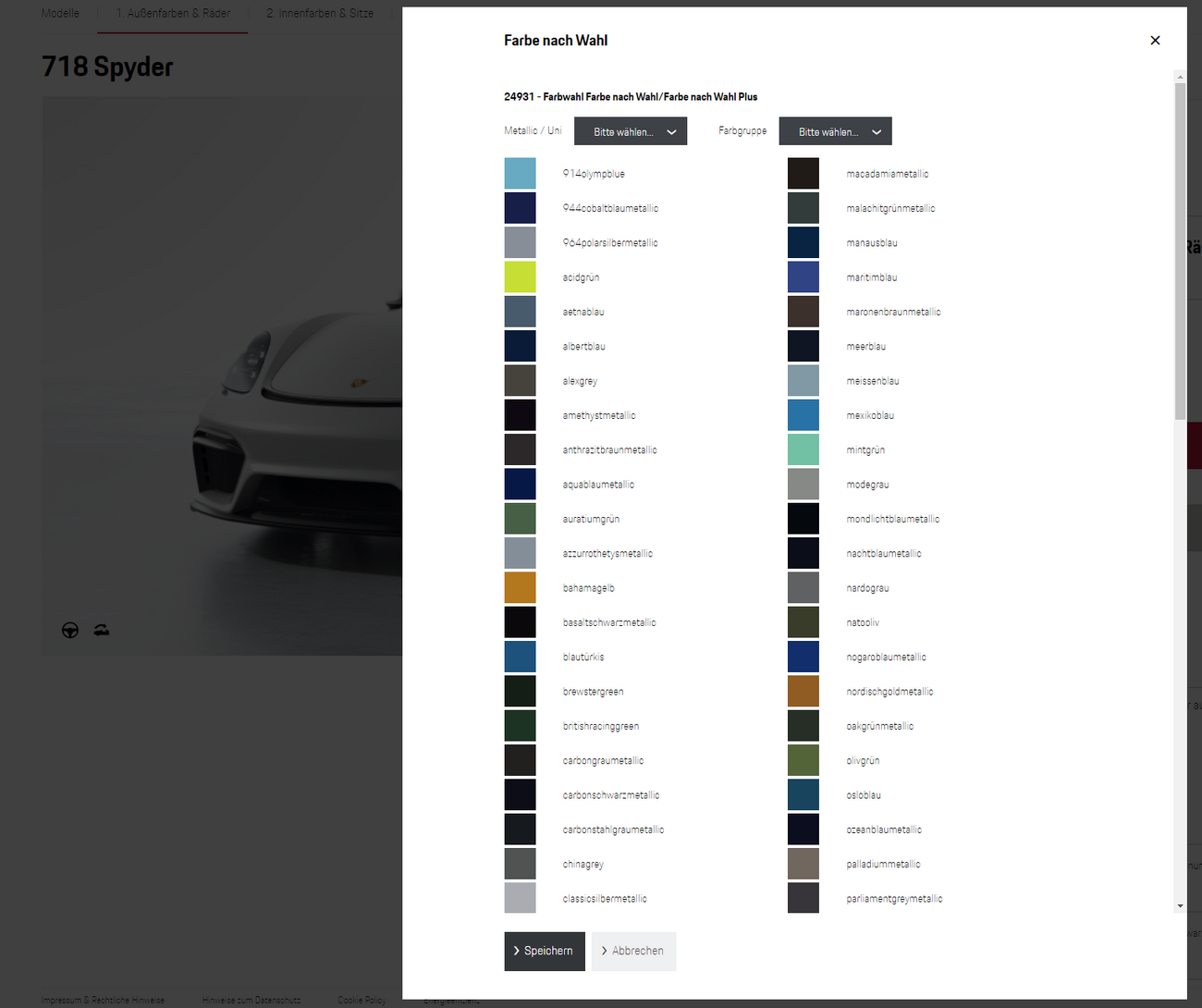
Task: Select the maritimblau swatch
Action: point(803,277)
